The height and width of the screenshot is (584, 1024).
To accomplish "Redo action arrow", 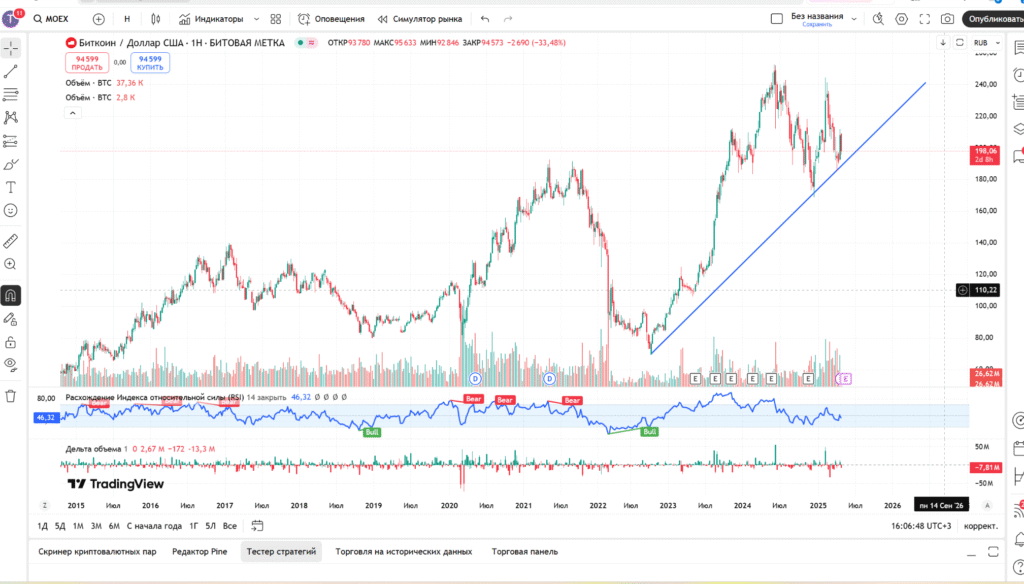I will point(508,19).
